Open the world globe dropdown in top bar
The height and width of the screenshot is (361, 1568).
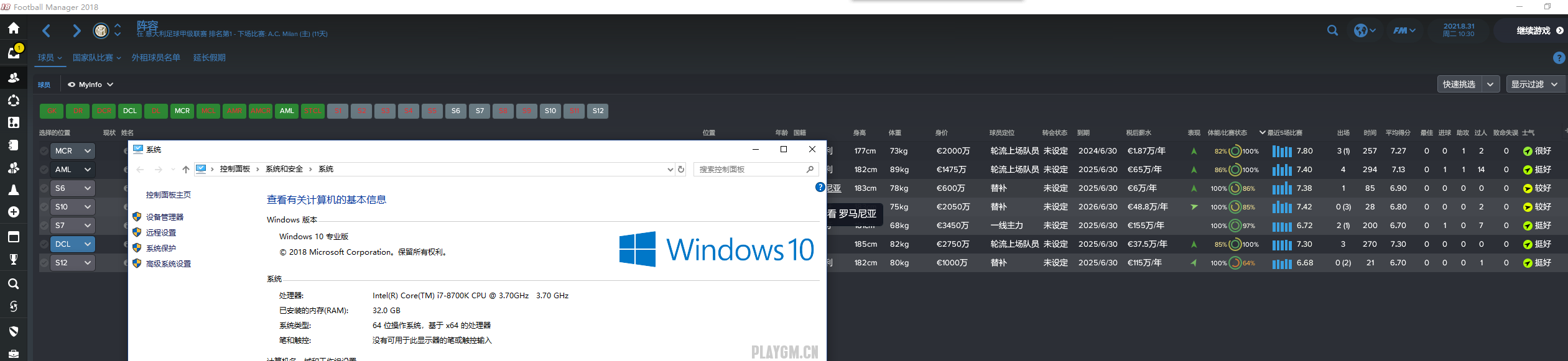(1365, 30)
